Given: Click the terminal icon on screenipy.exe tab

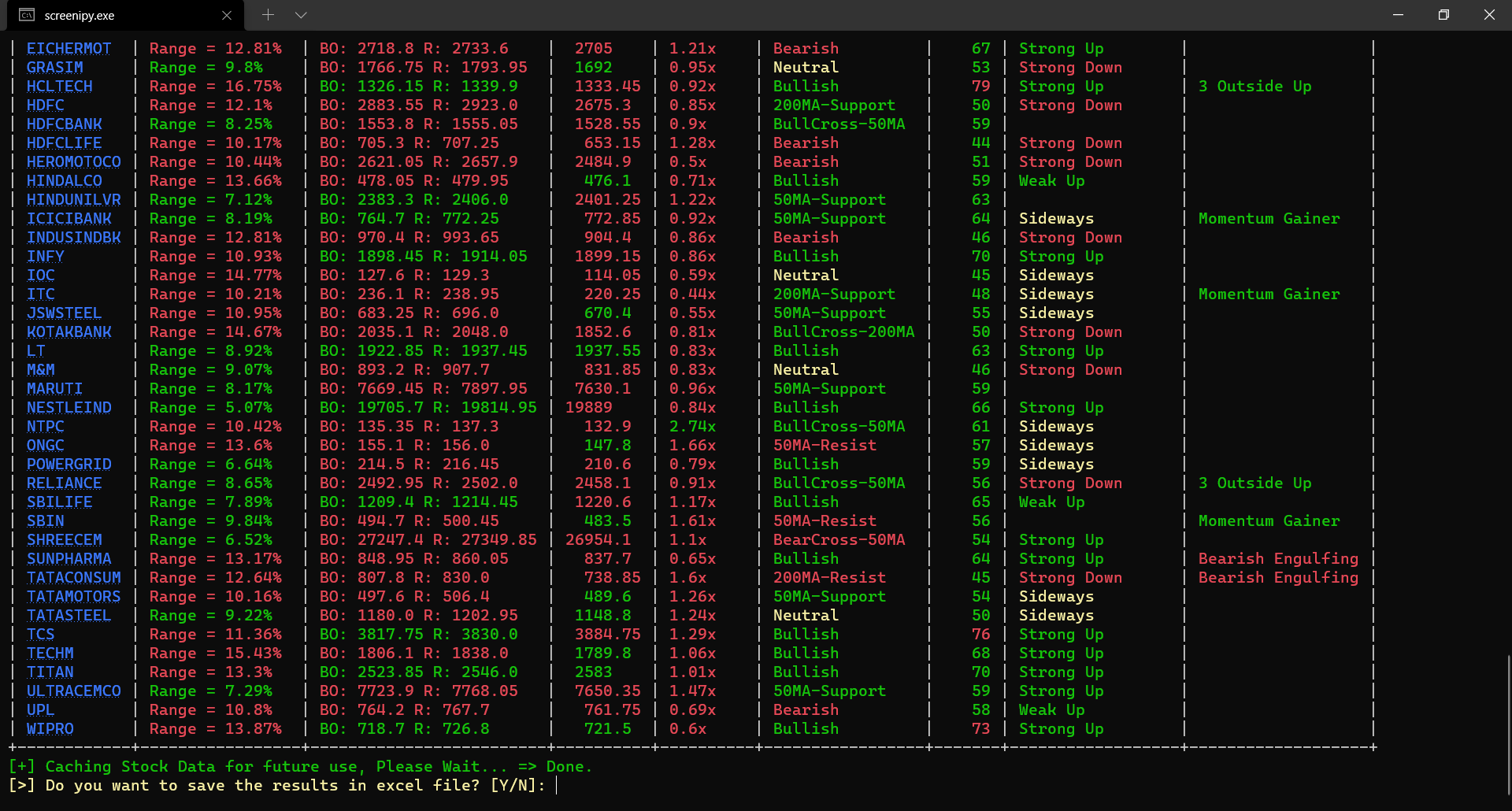Looking at the screenshot, I should point(27,15).
